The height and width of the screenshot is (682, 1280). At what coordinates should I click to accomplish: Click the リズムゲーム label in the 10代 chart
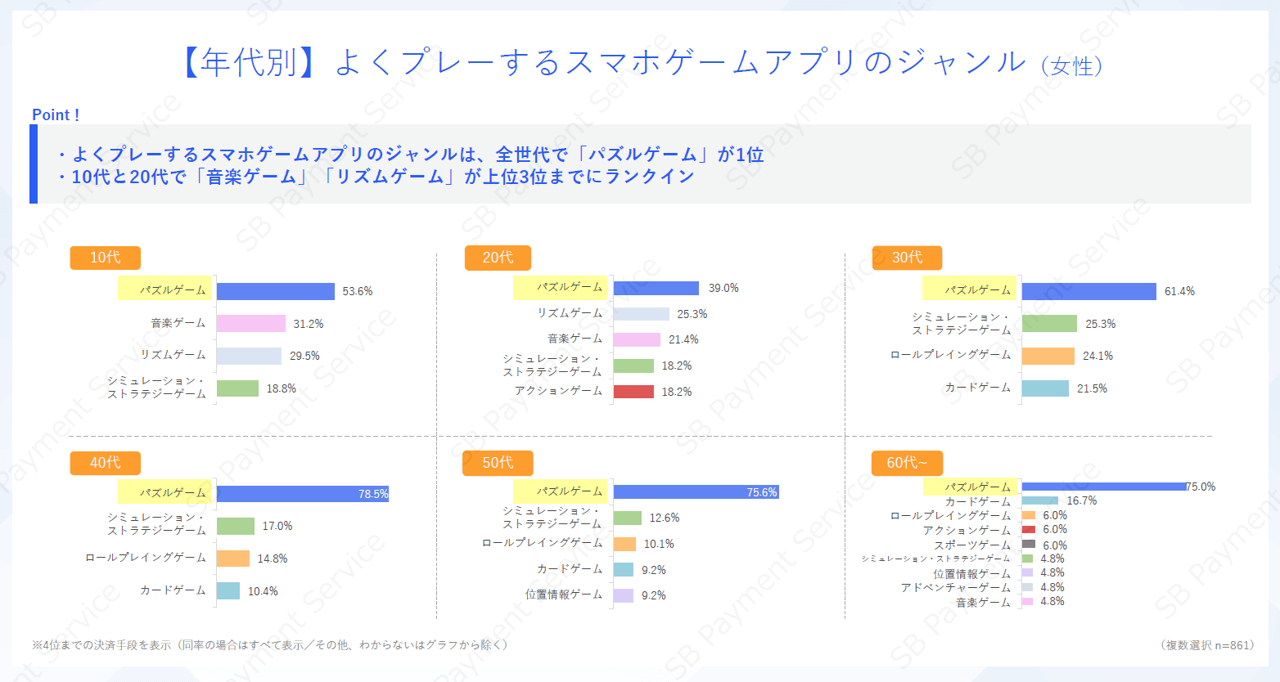pos(173,355)
